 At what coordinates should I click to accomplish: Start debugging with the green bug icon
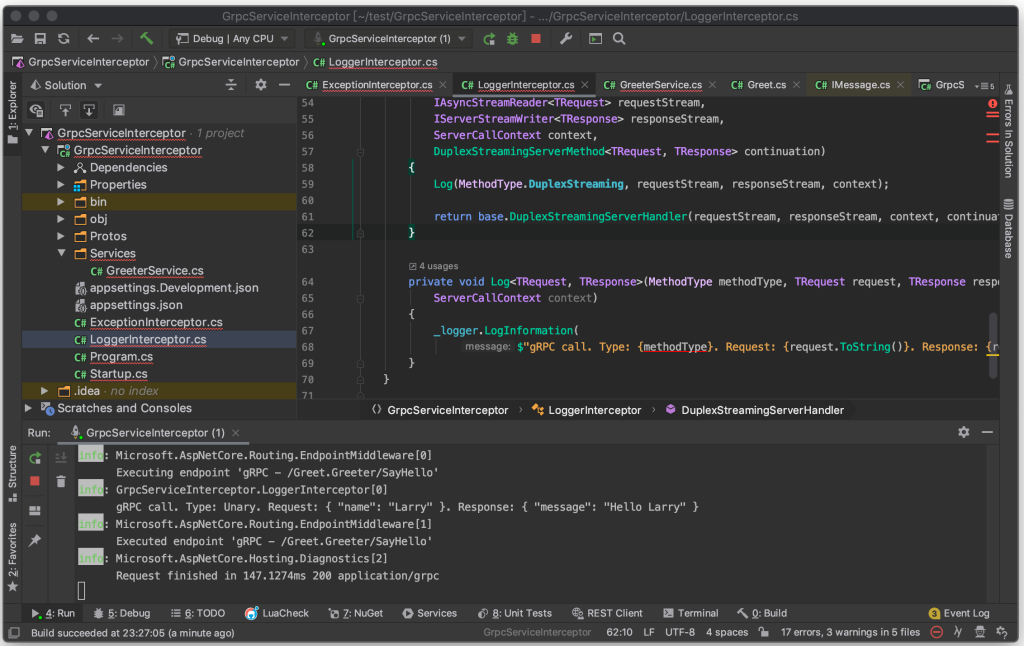pyautogui.click(x=513, y=39)
